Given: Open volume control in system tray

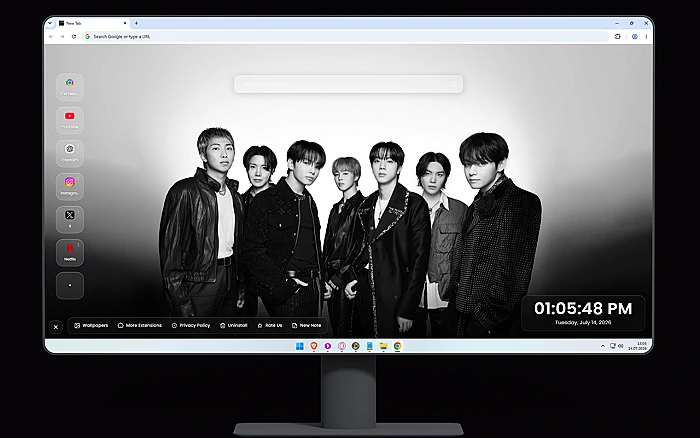Looking at the screenshot, I should point(621,346).
